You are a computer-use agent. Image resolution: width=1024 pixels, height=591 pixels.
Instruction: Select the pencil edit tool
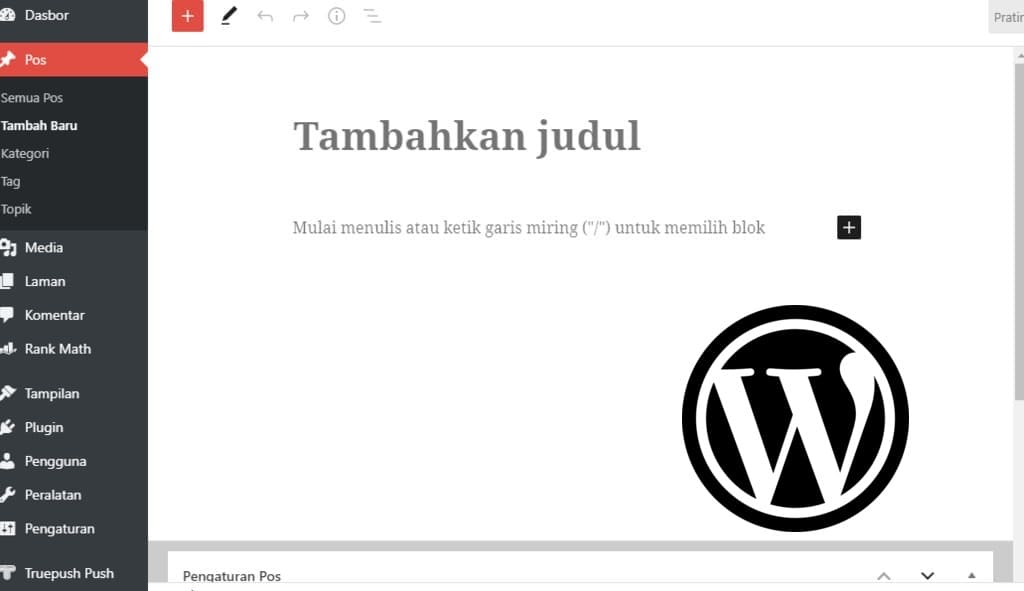pyautogui.click(x=228, y=16)
